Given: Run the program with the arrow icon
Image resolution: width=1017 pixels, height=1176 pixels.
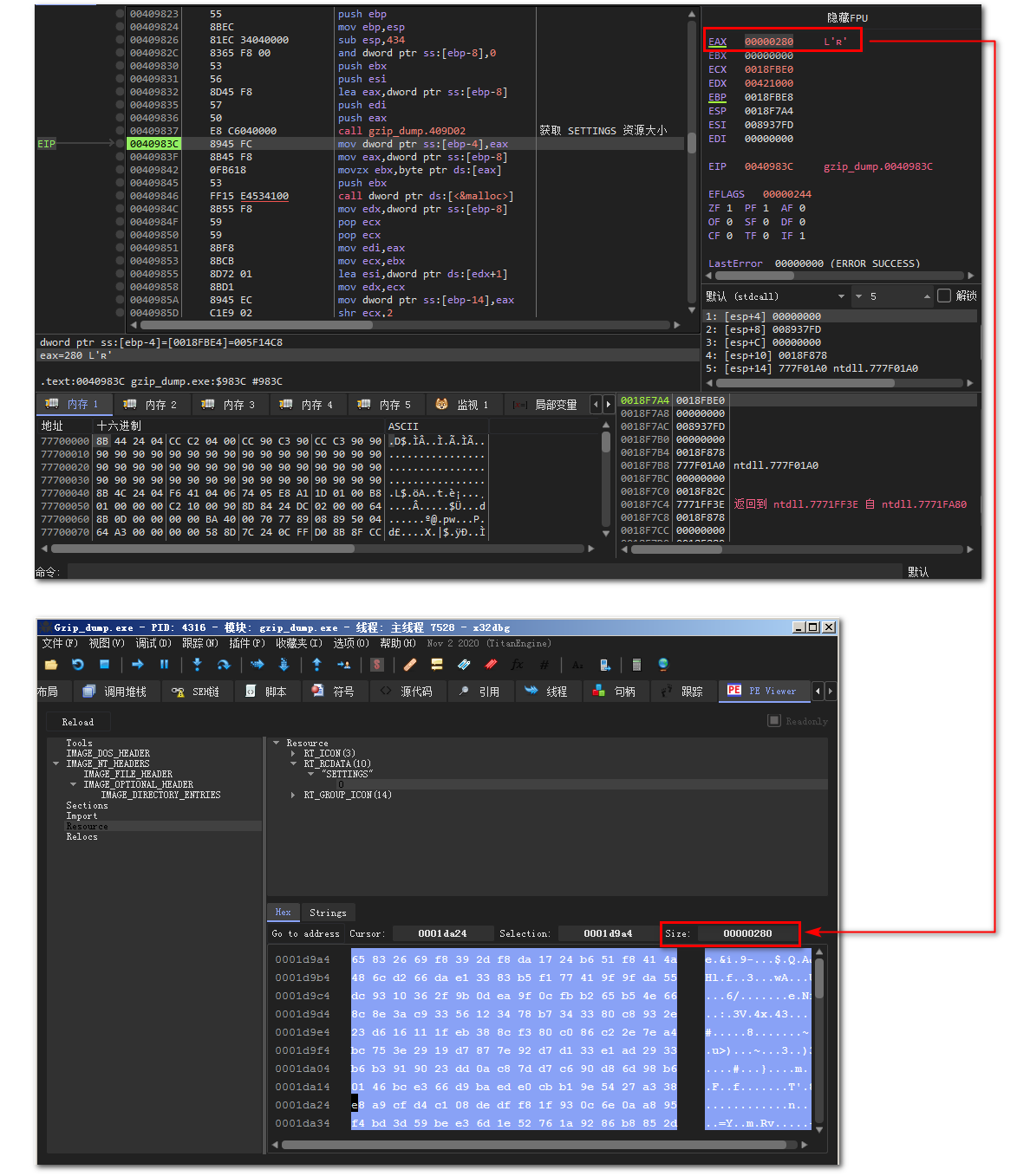Looking at the screenshot, I should point(138,665).
